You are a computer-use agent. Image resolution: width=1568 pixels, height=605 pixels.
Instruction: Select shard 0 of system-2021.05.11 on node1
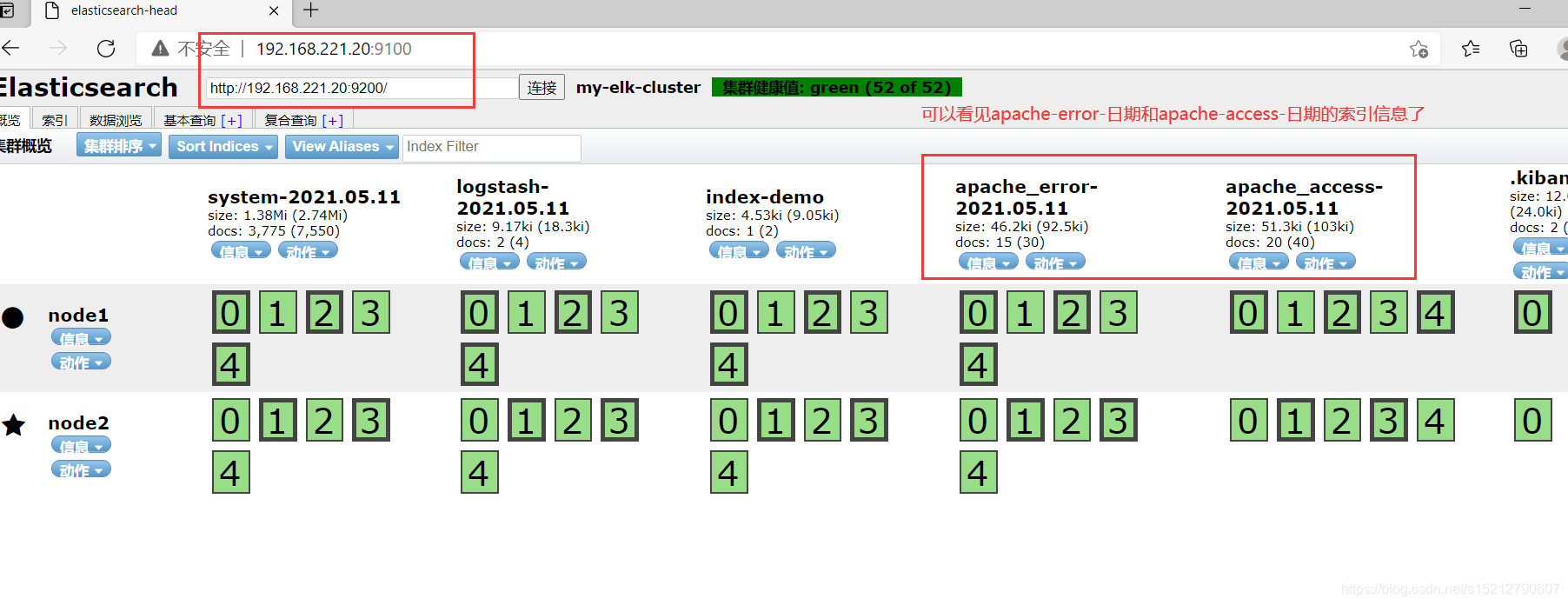point(230,313)
